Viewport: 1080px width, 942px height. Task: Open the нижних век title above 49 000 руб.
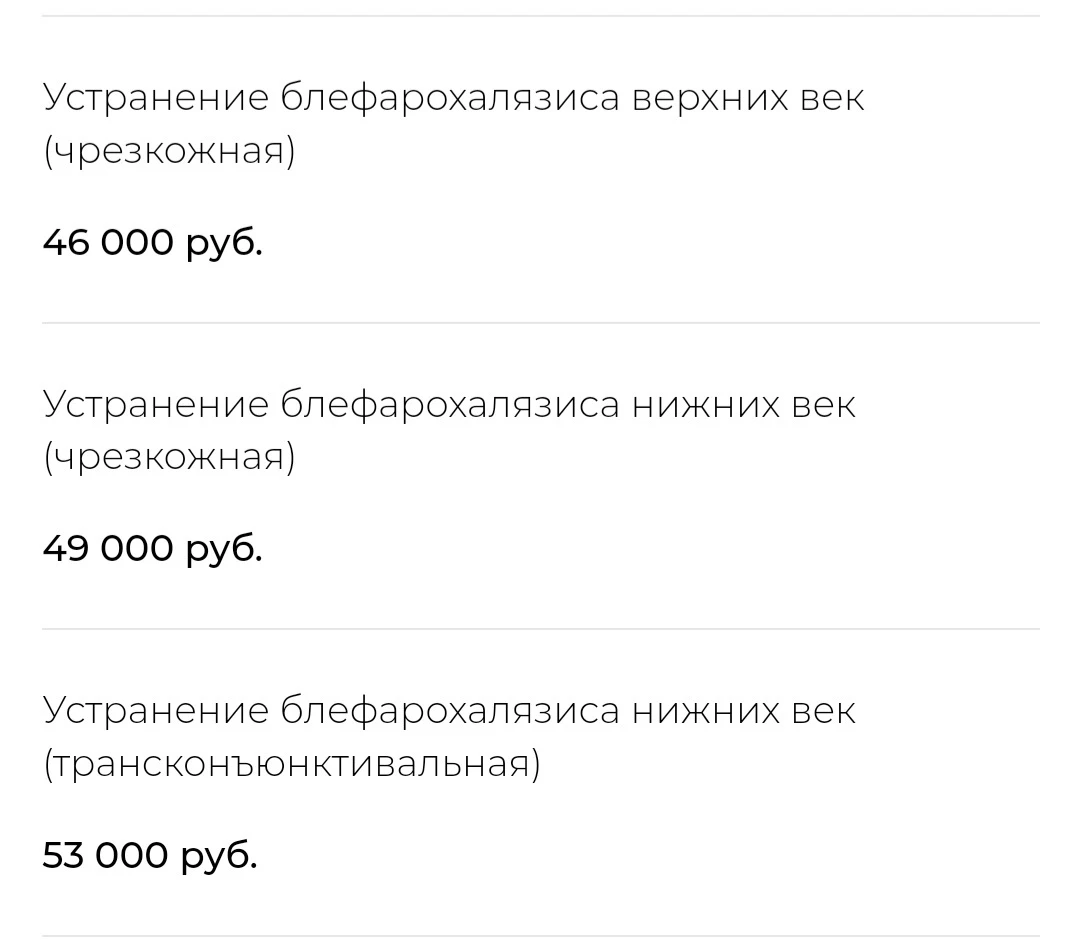(449, 404)
